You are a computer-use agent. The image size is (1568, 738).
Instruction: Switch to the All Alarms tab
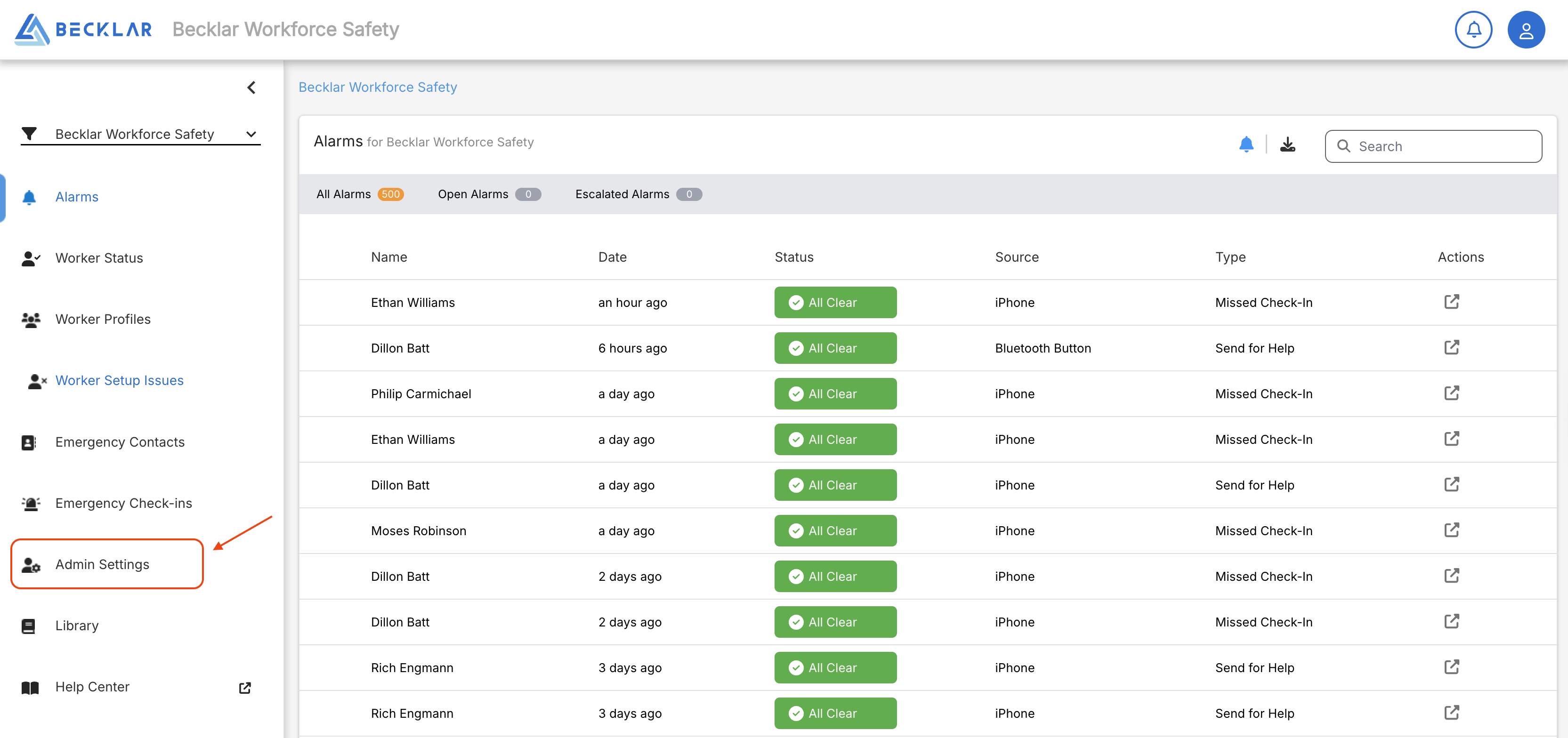pyautogui.click(x=360, y=194)
